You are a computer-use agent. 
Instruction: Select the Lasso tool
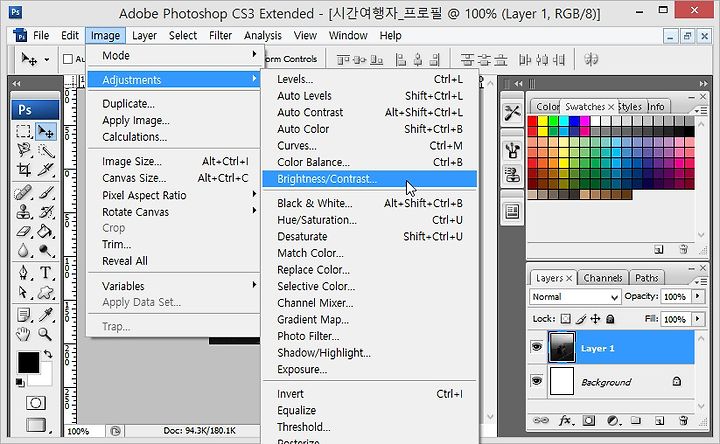[23, 150]
